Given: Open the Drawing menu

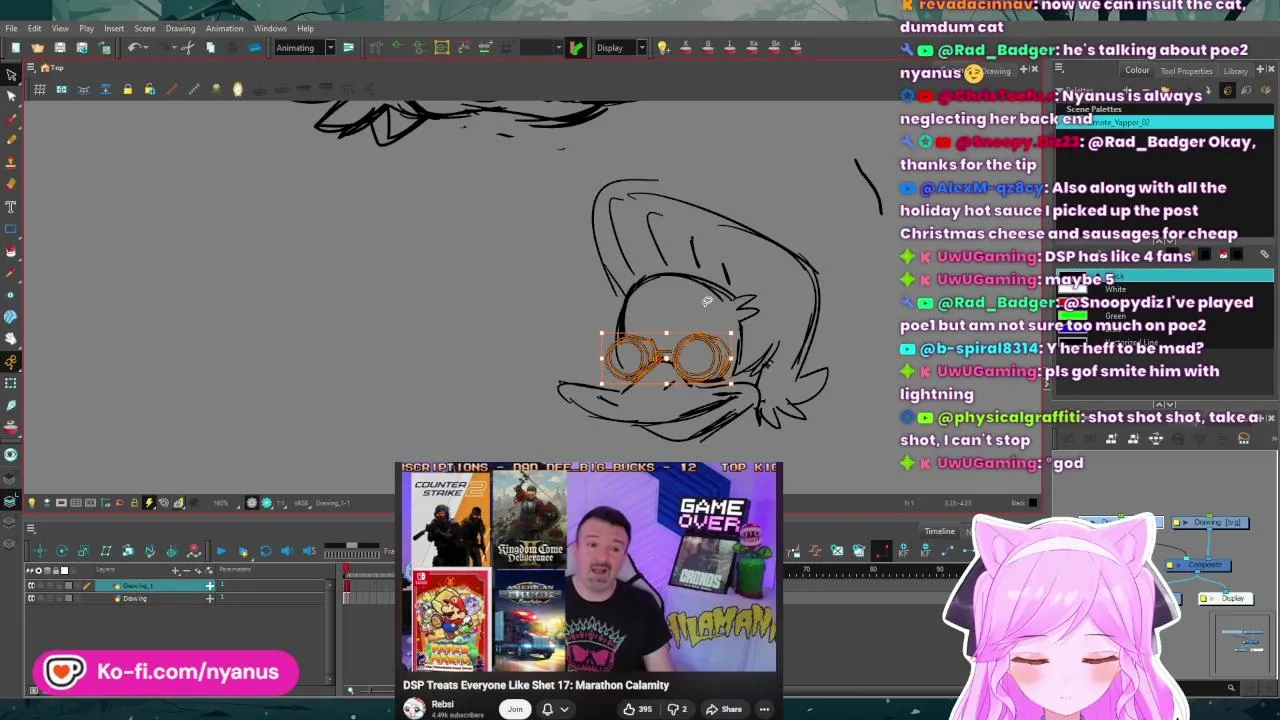Looking at the screenshot, I should (x=180, y=28).
